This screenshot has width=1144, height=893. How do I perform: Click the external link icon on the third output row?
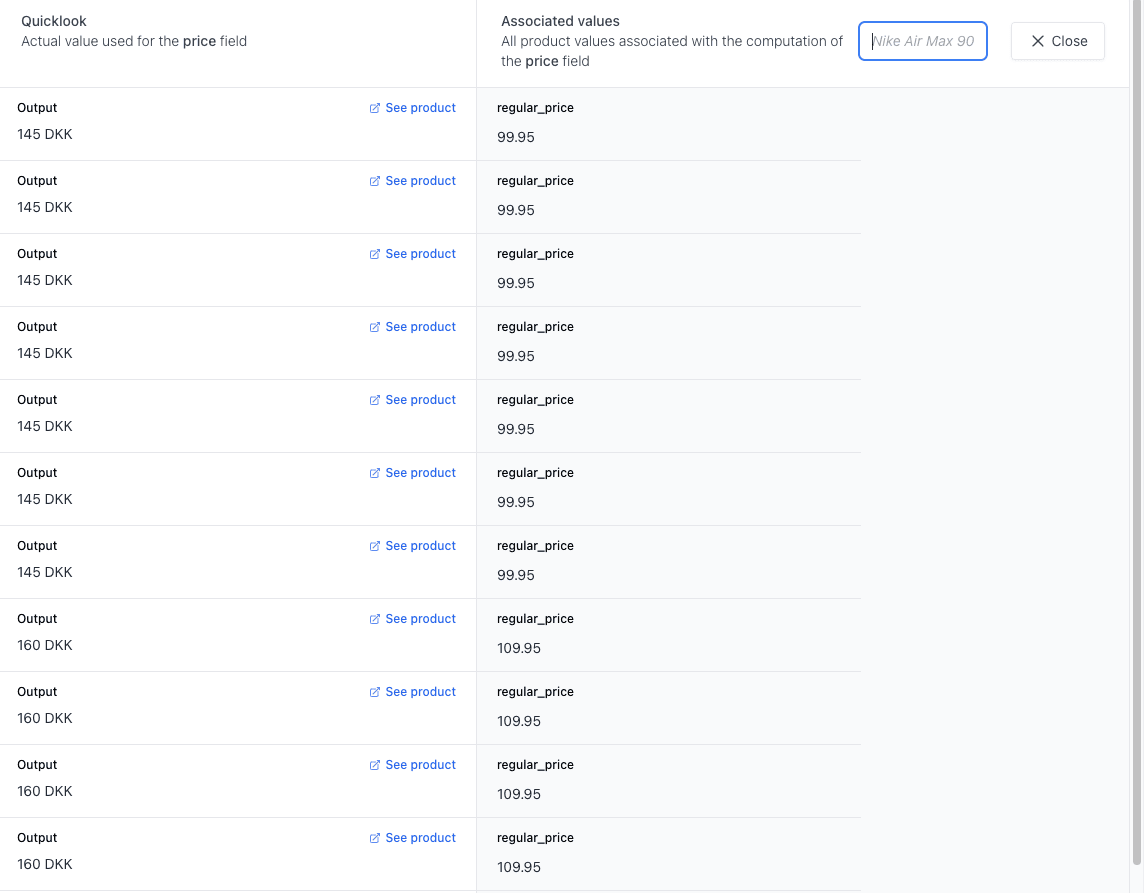[374, 253]
